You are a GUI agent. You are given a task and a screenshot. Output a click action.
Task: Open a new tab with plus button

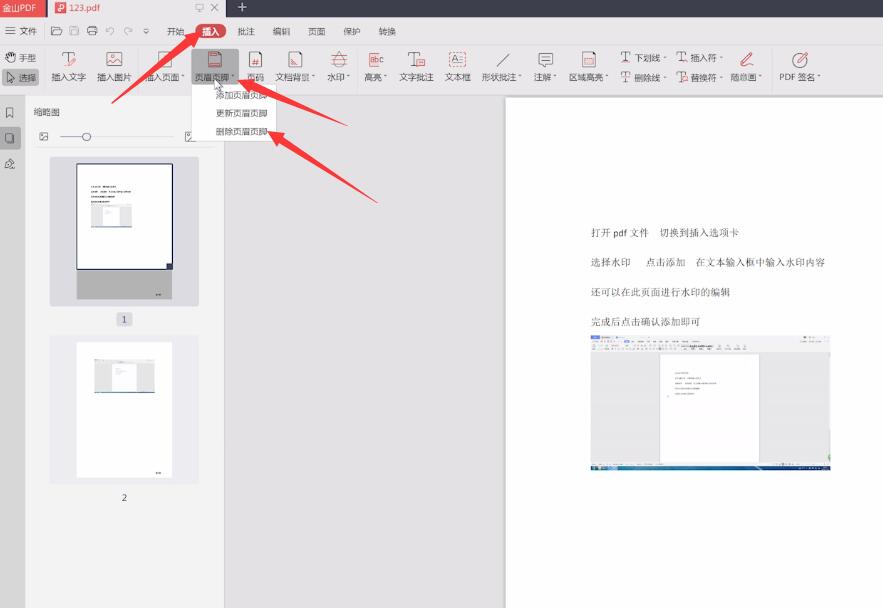click(242, 7)
